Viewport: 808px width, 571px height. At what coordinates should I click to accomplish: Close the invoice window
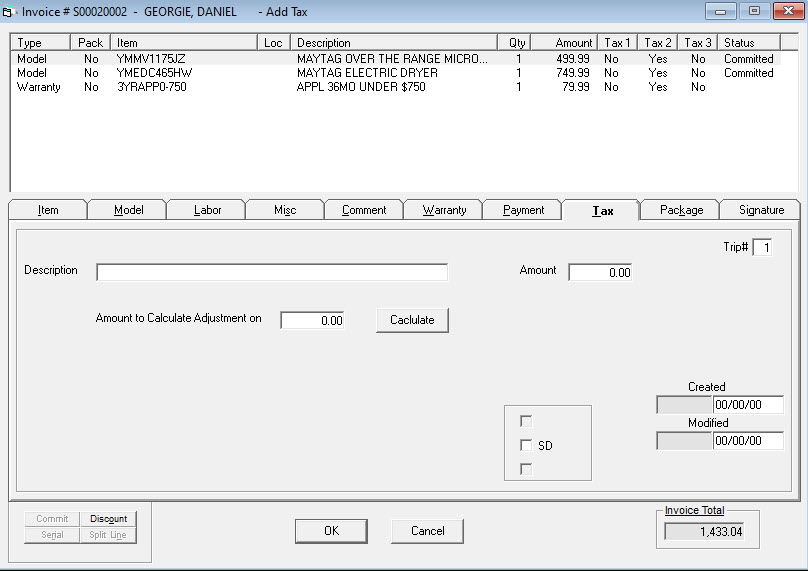(x=788, y=11)
